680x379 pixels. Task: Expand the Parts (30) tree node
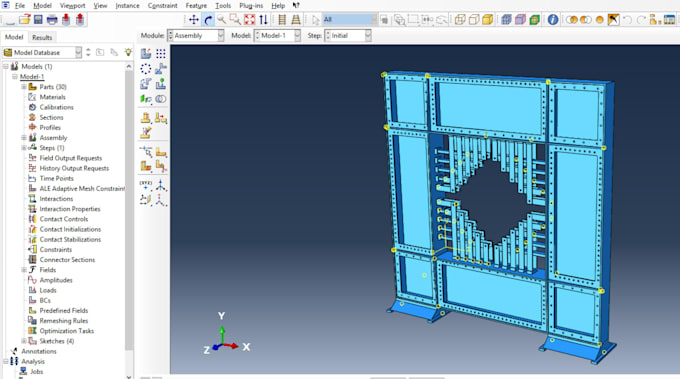tap(24, 87)
